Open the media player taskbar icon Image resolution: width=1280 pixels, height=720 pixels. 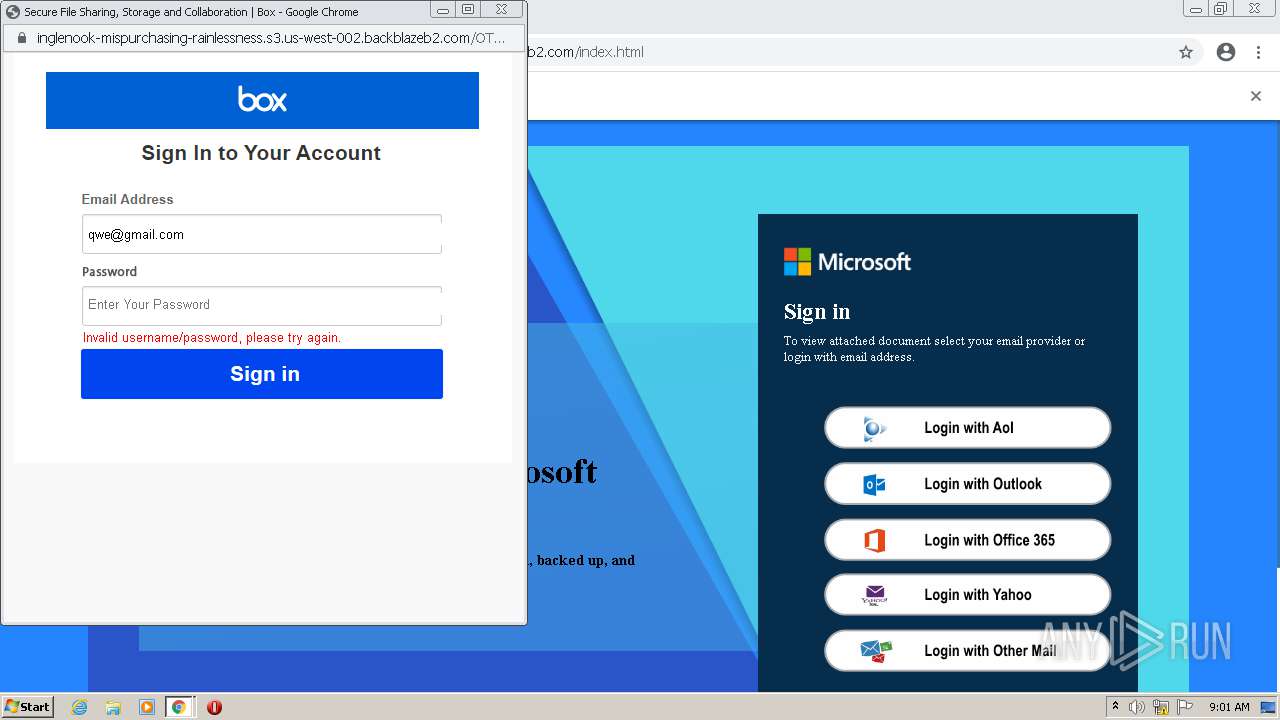(146, 707)
